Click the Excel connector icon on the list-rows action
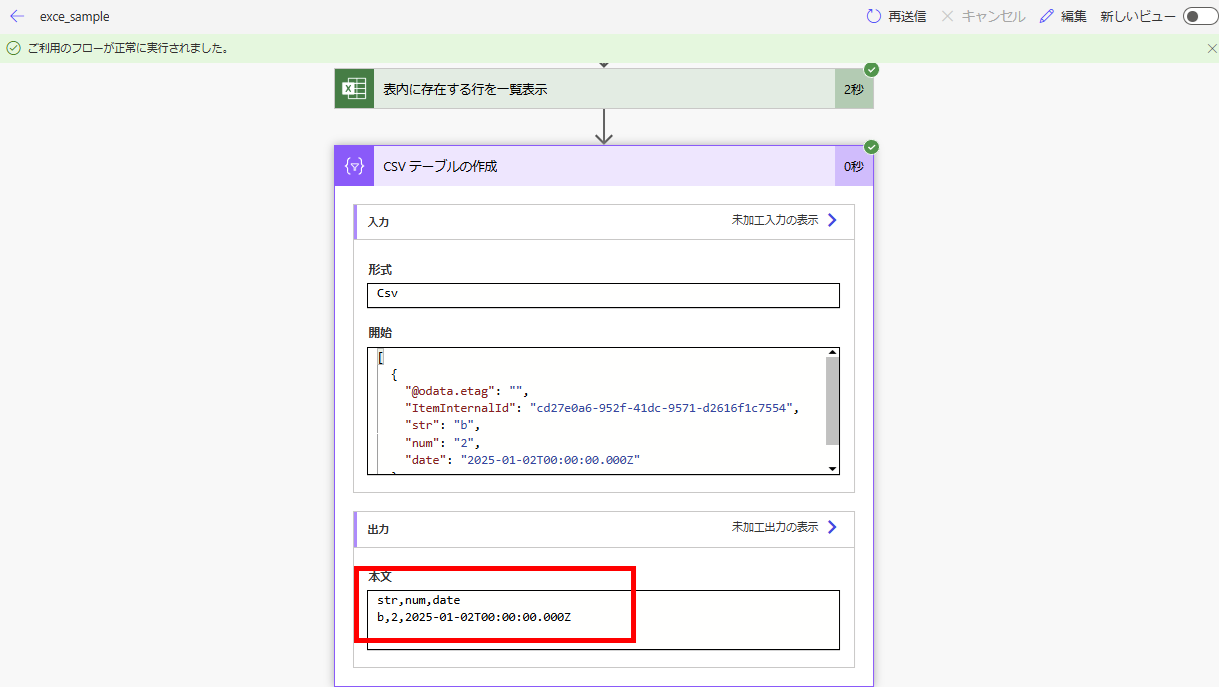The image size is (1219, 687). 354,88
